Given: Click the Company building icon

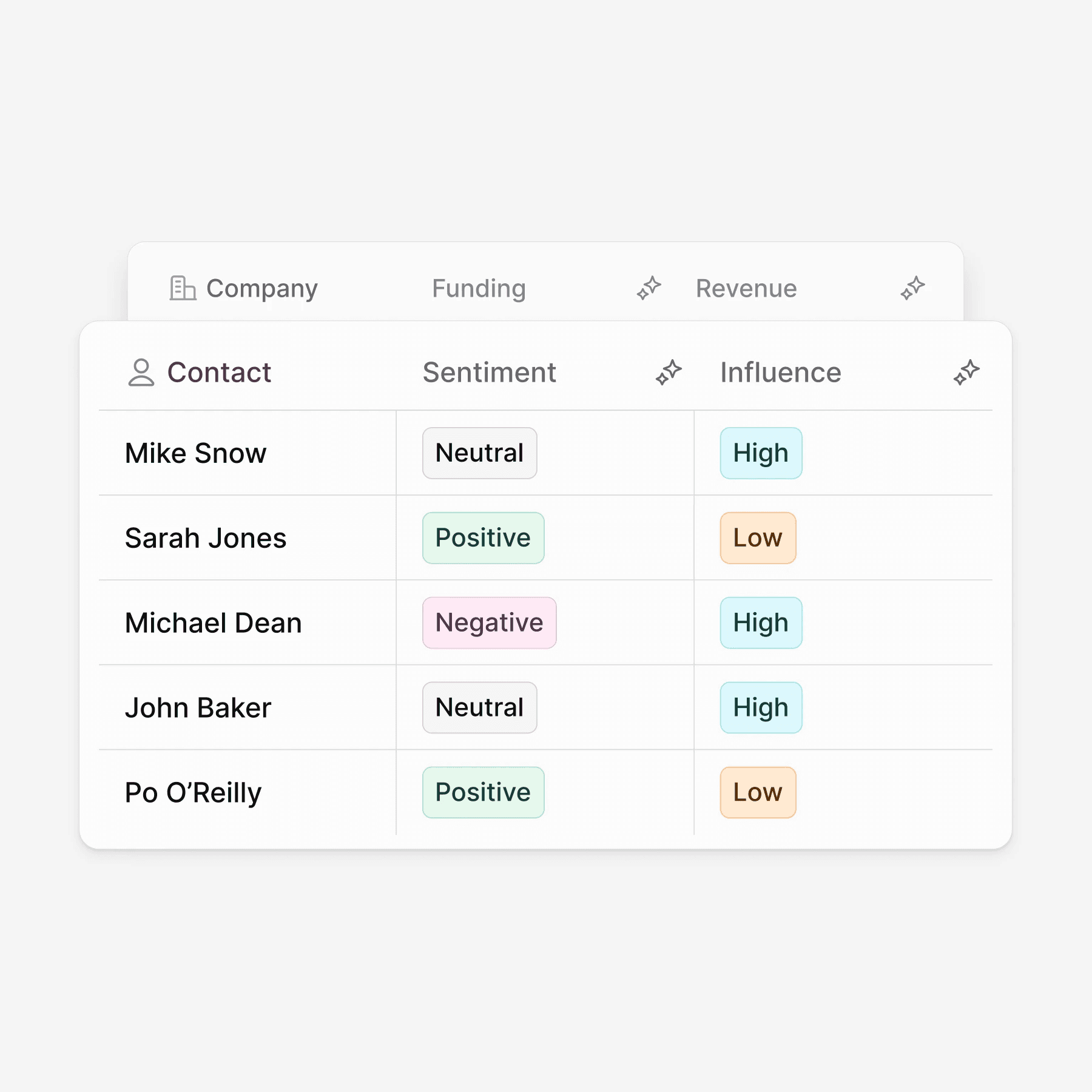Looking at the screenshot, I should [x=183, y=288].
